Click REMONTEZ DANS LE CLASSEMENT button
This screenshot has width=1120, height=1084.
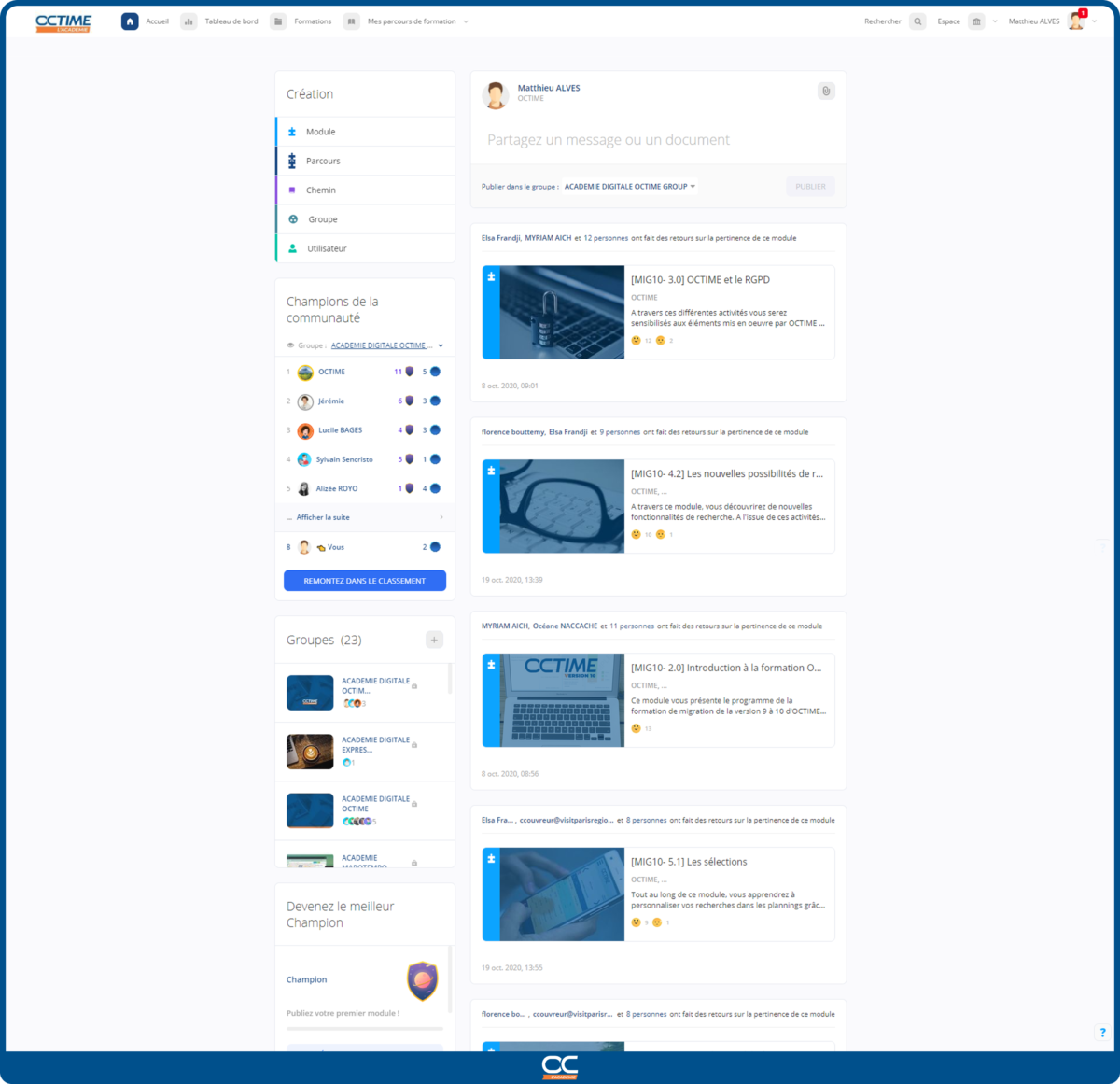[365, 581]
